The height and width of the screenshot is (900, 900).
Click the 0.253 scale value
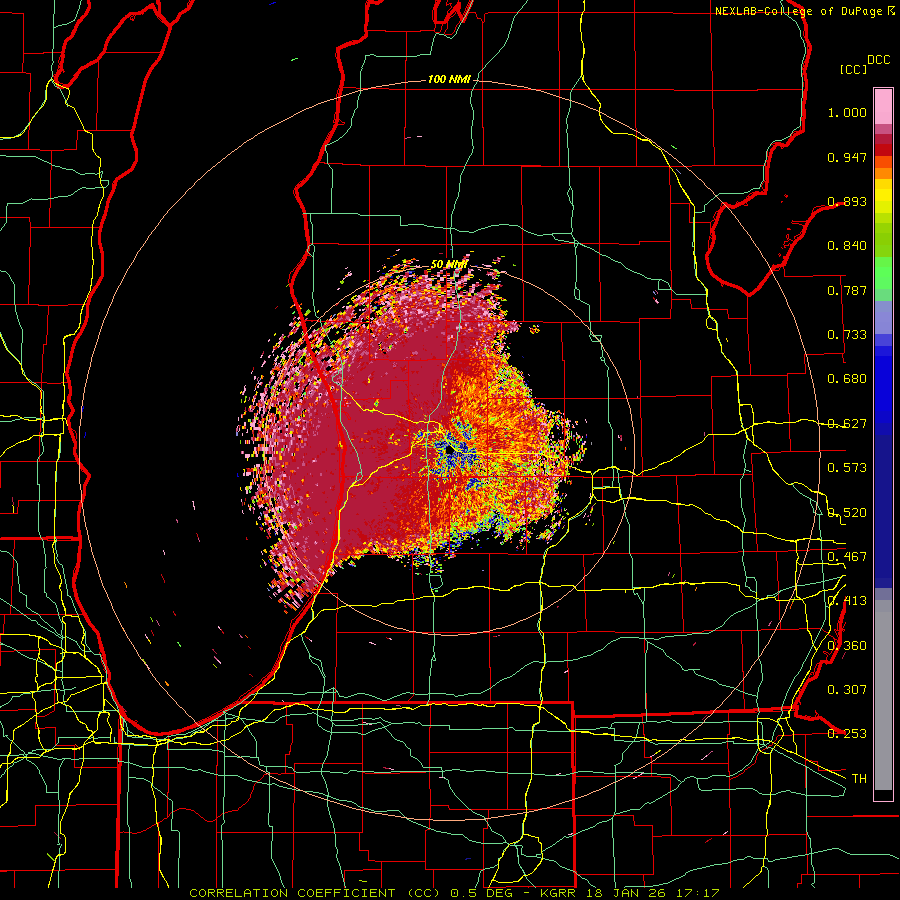coord(847,734)
